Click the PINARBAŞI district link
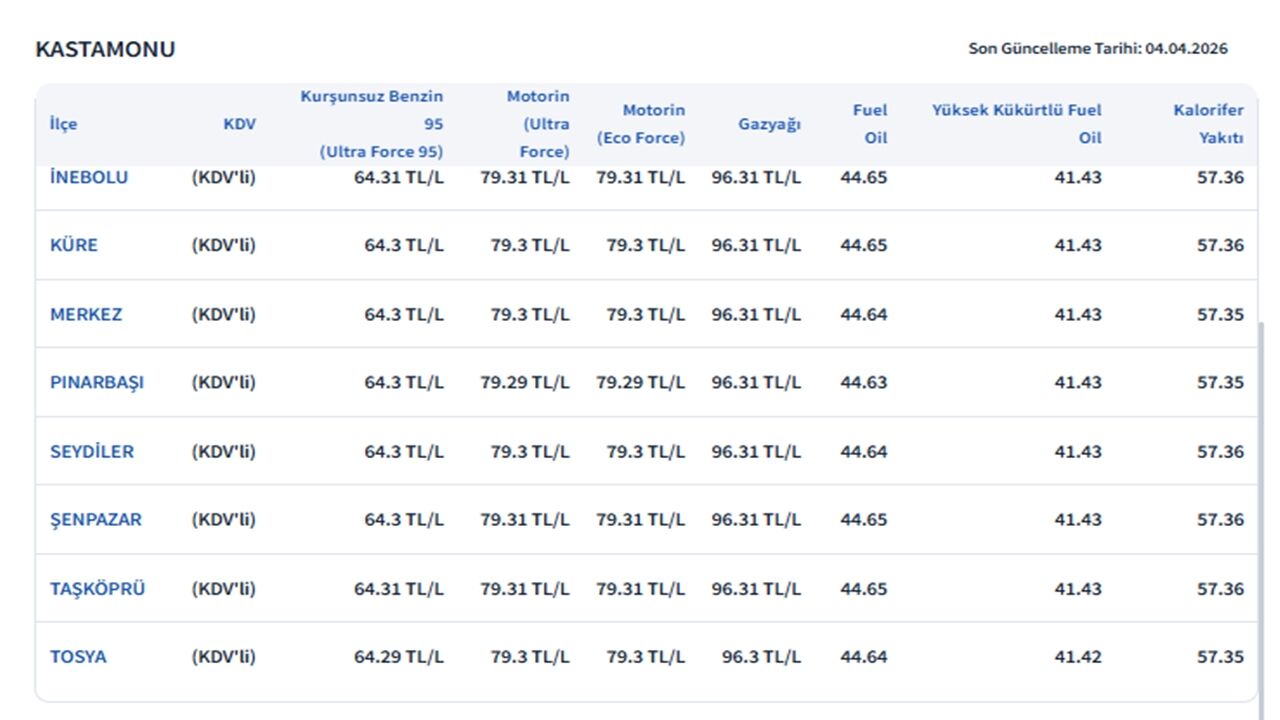Viewport: 1280px width, 720px height. point(97,383)
